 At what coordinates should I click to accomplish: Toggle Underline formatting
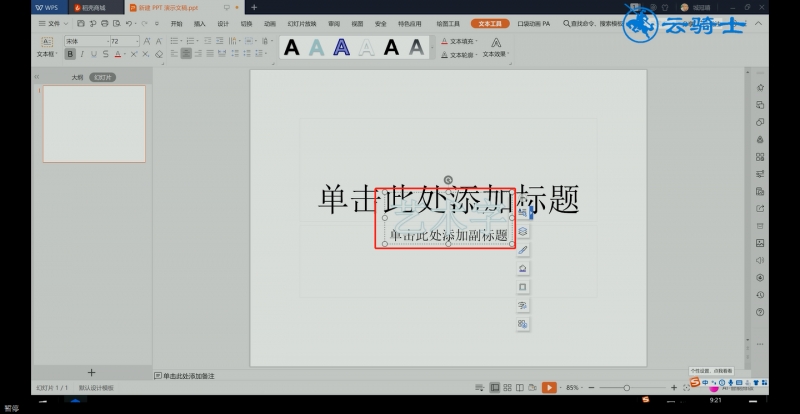click(x=94, y=54)
